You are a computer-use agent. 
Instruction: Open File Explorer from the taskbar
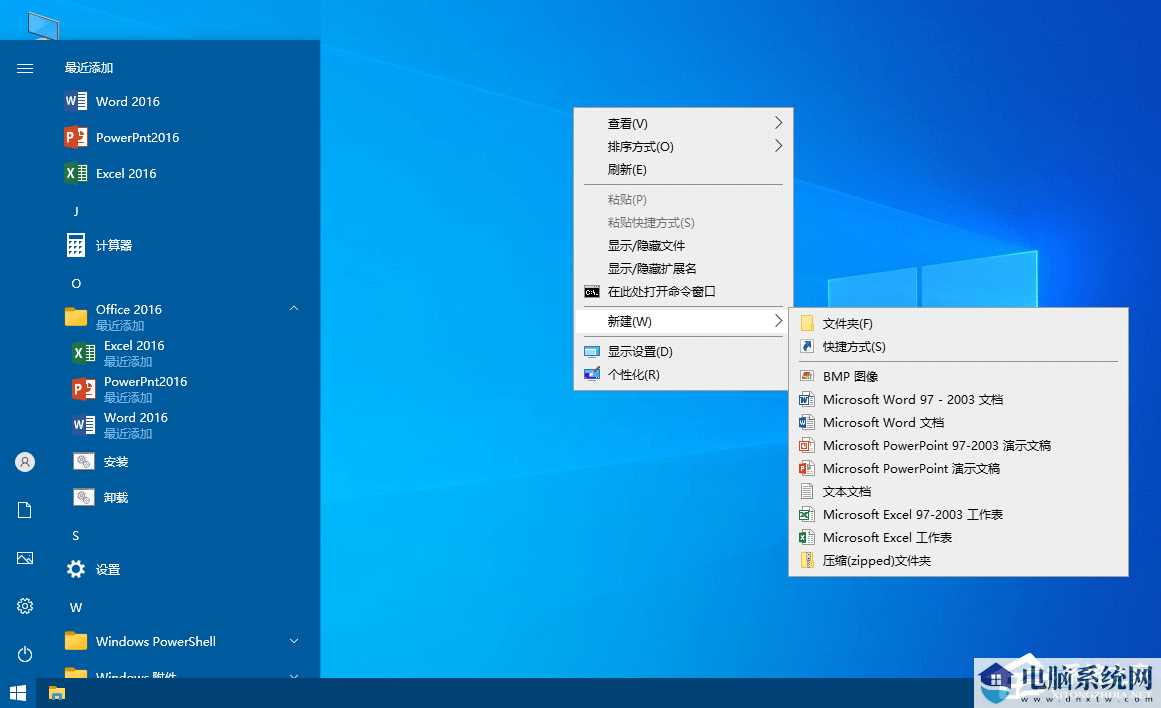57,693
